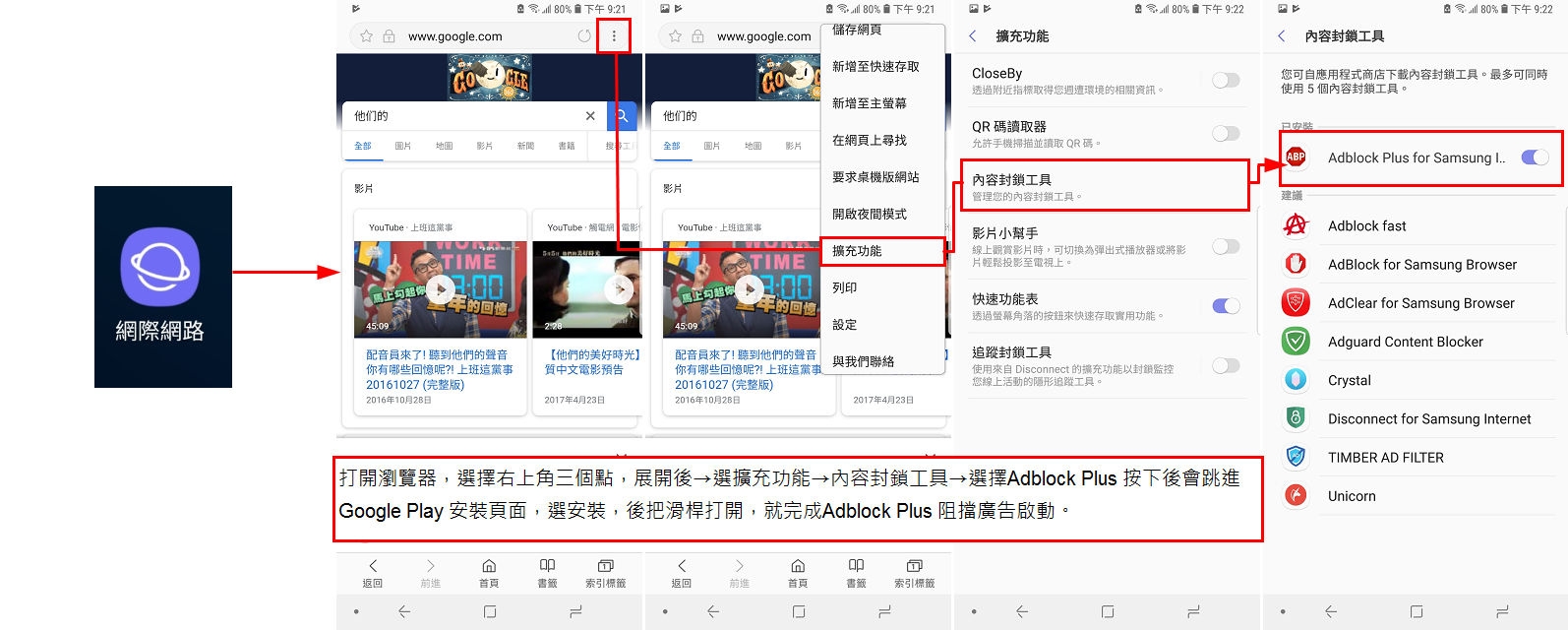Go back from the 擴充功能 page header
The height and width of the screenshot is (632, 1568).
coord(973,36)
